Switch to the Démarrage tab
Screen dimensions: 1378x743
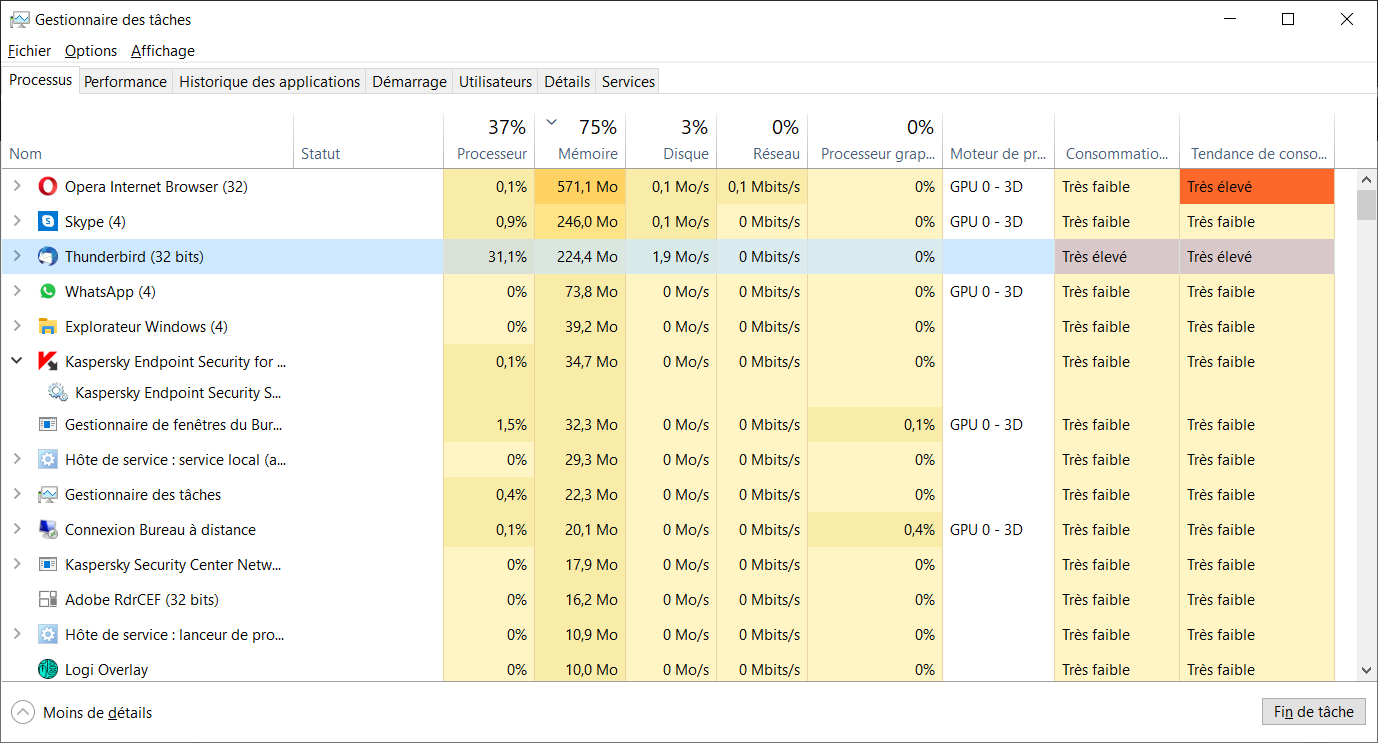[x=409, y=82]
